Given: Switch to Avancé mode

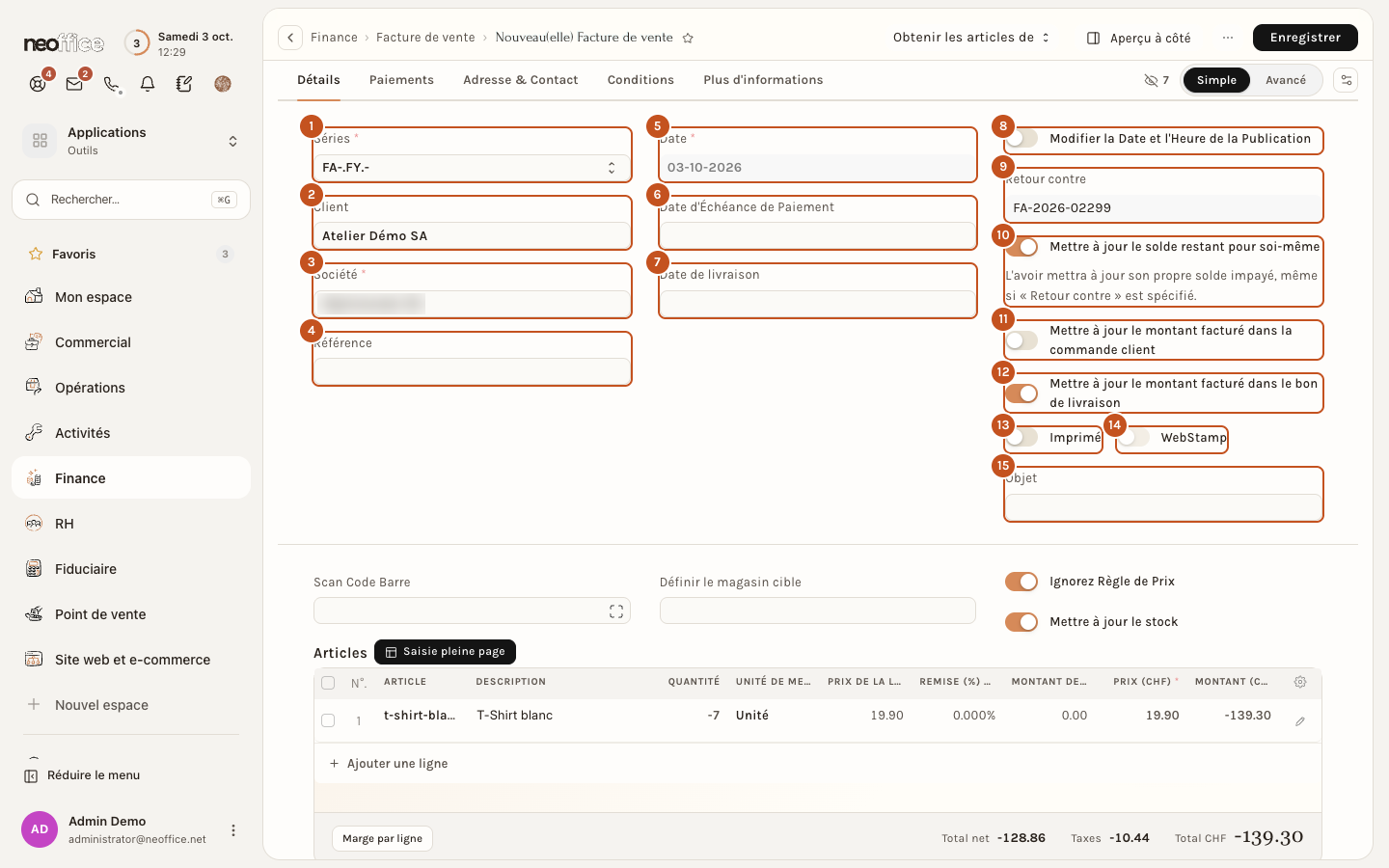Looking at the screenshot, I should 1286,80.
